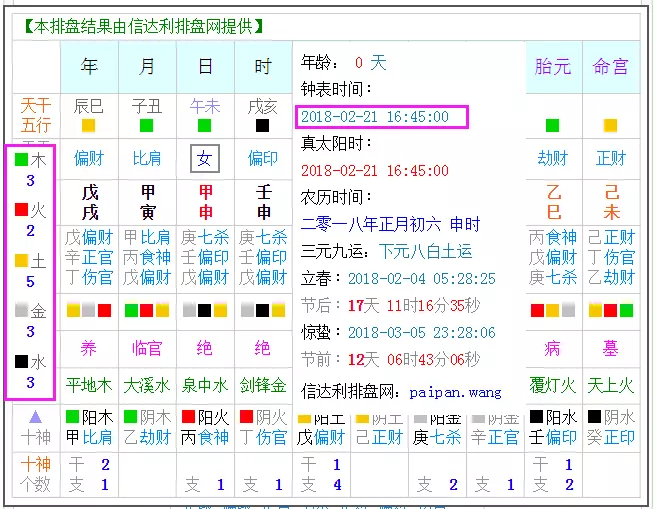The image size is (654, 509).
Task: Click the boxed 女 gender marker
Action: pyautogui.click(x=205, y=159)
